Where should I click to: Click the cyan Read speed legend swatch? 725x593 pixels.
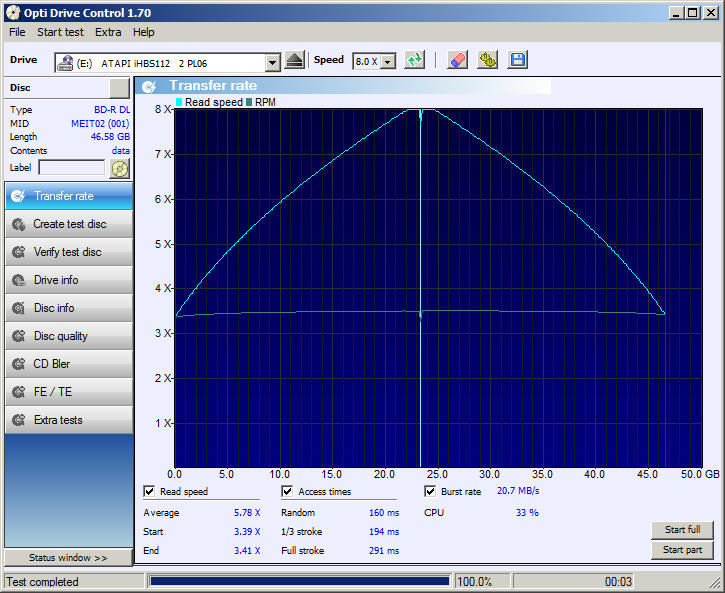pos(179,102)
